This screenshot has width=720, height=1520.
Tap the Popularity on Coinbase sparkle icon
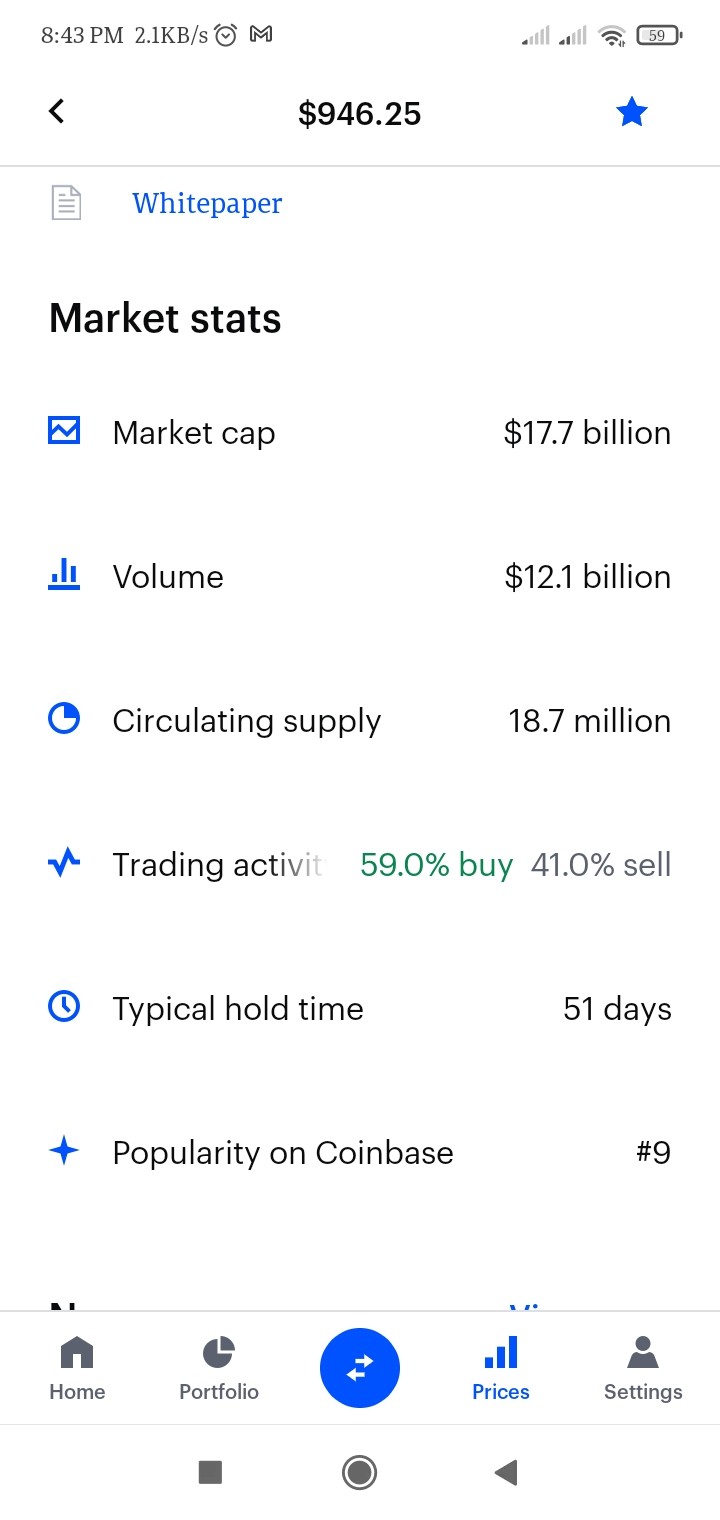pyautogui.click(x=64, y=1150)
